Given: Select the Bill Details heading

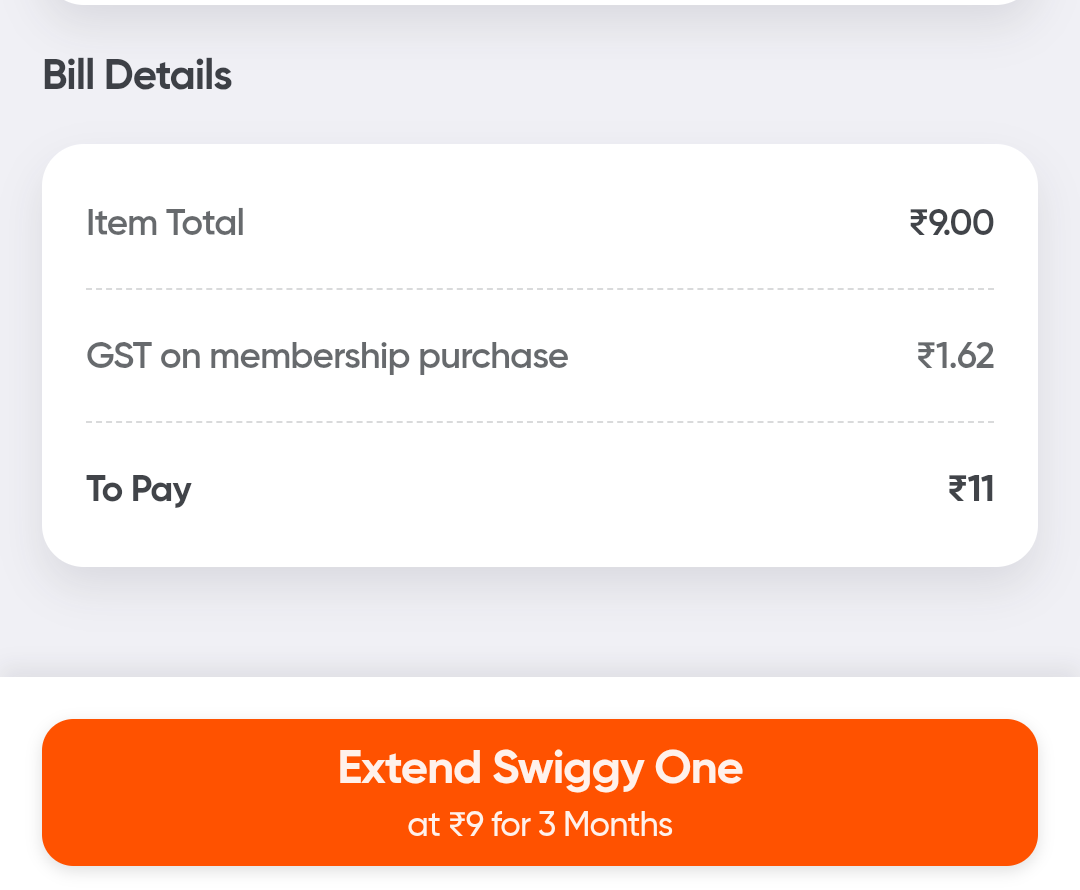Looking at the screenshot, I should [x=137, y=76].
